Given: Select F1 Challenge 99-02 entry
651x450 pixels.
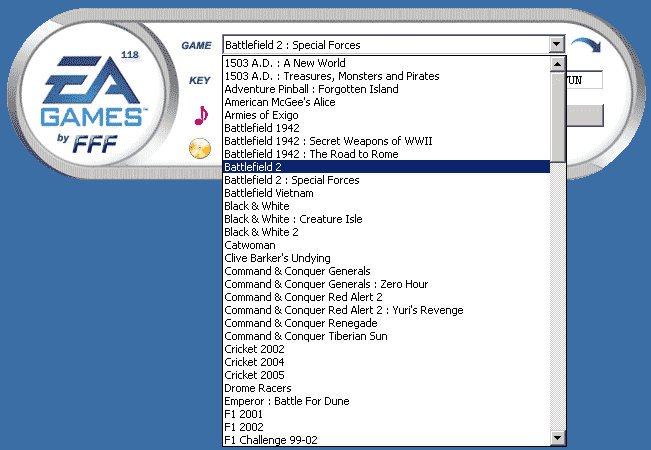Looking at the screenshot, I should [x=385, y=440].
